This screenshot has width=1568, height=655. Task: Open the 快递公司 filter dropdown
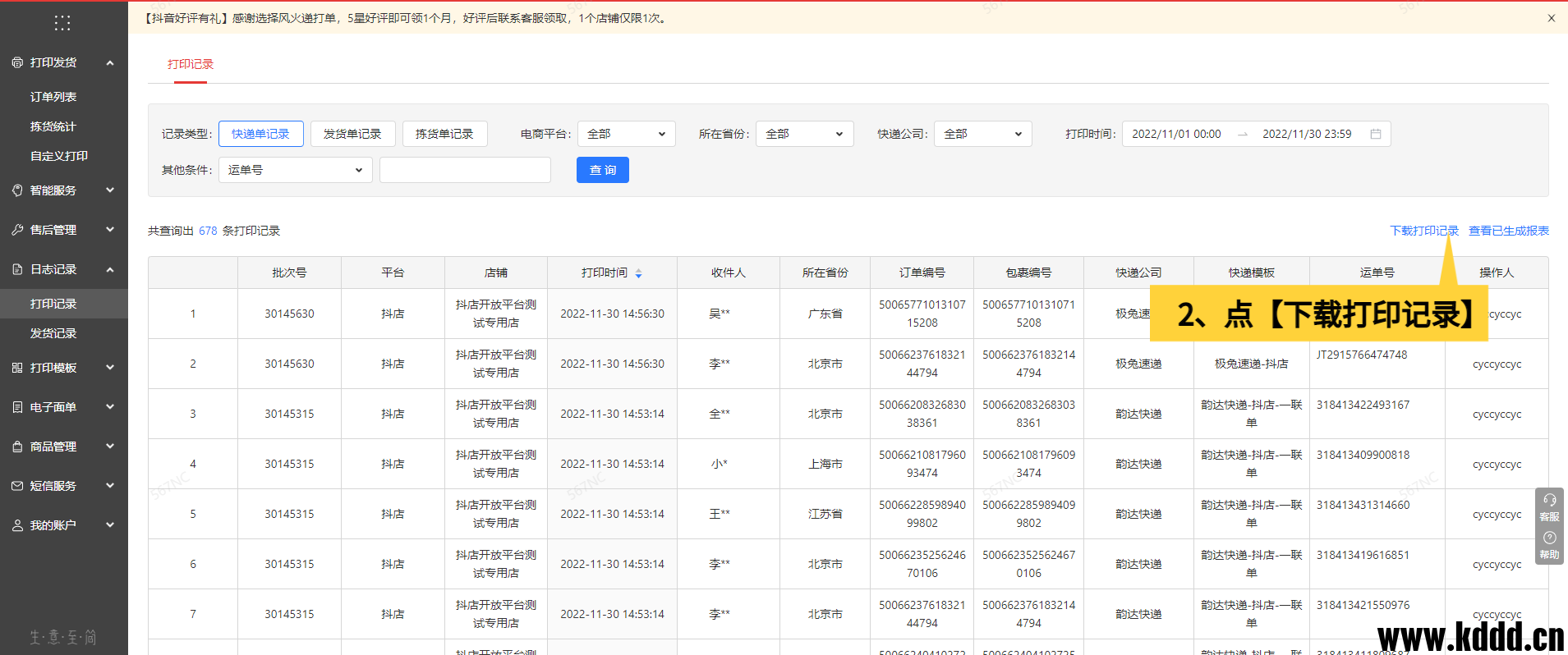(x=983, y=134)
